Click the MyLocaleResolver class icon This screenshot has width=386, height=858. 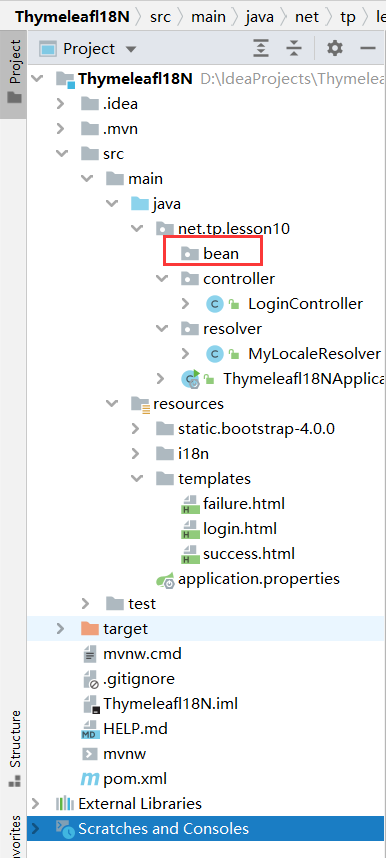(x=215, y=354)
